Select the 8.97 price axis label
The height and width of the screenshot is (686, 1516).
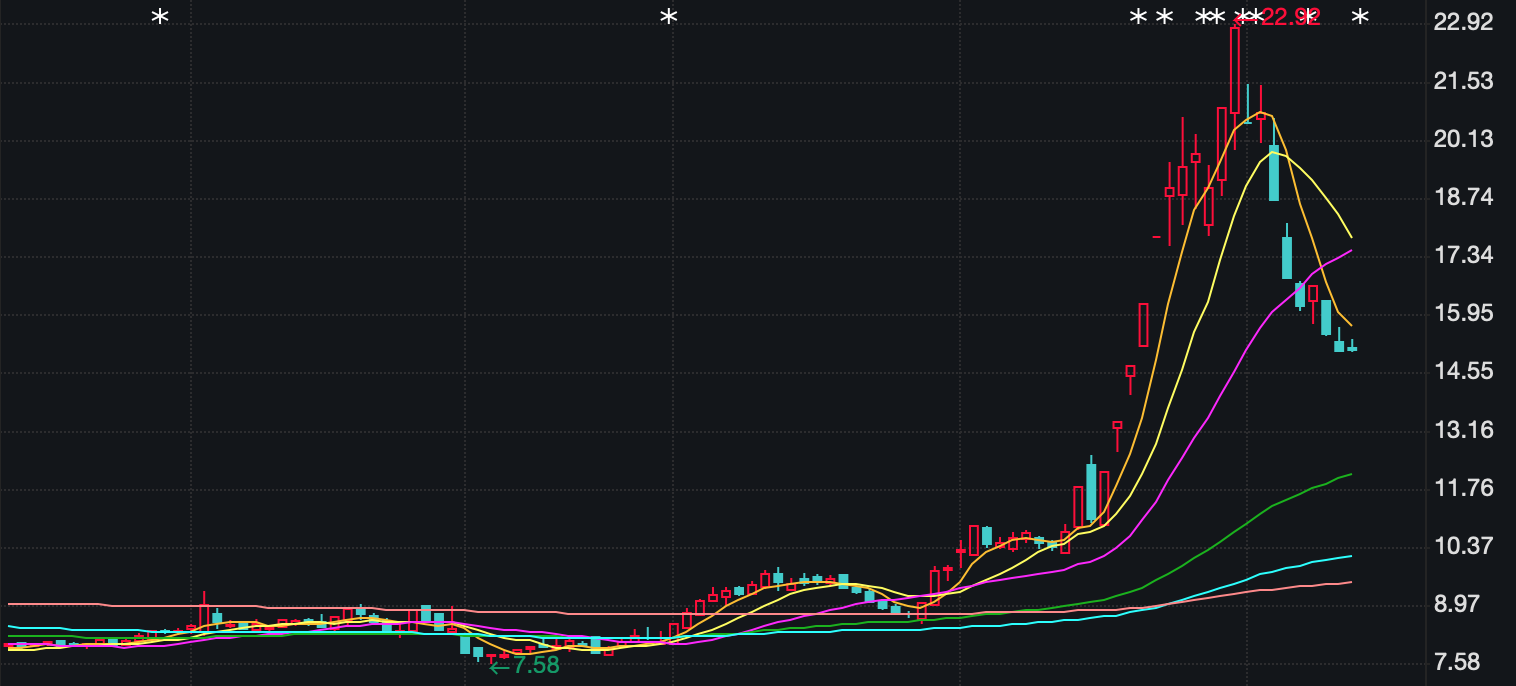pyautogui.click(x=1462, y=604)
